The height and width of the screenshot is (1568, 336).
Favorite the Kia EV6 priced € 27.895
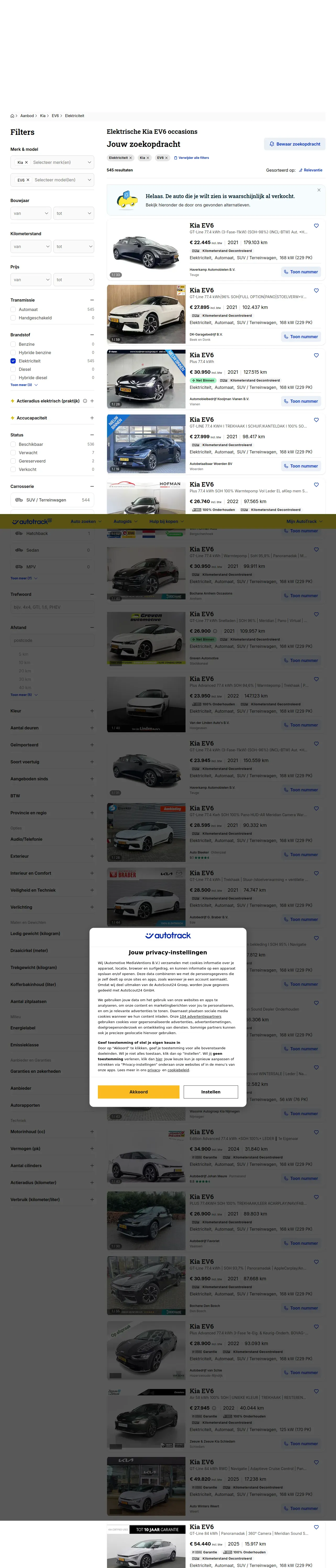click(x=316, y=290)
